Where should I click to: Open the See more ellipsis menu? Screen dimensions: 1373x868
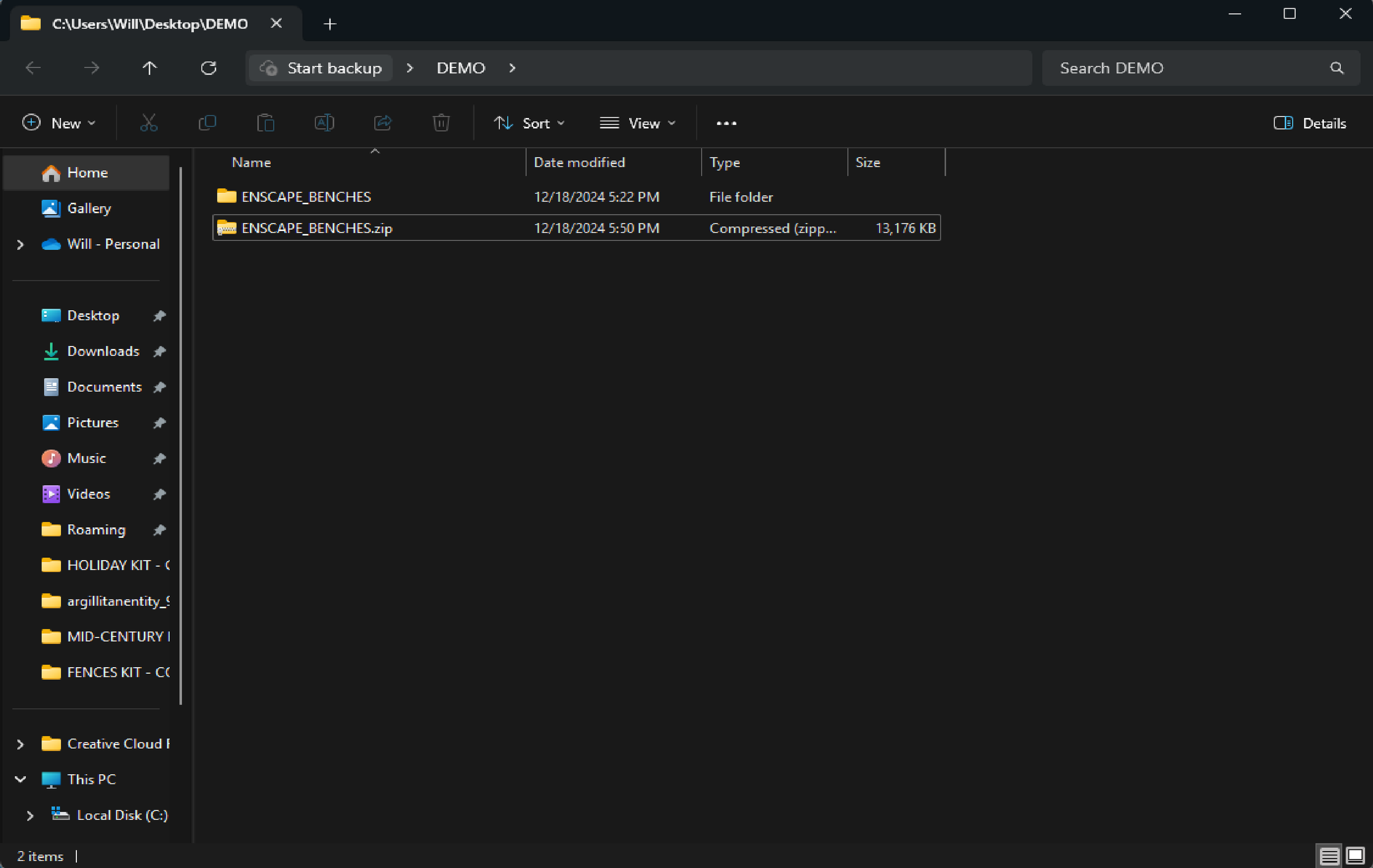click(x=726, y=123)
